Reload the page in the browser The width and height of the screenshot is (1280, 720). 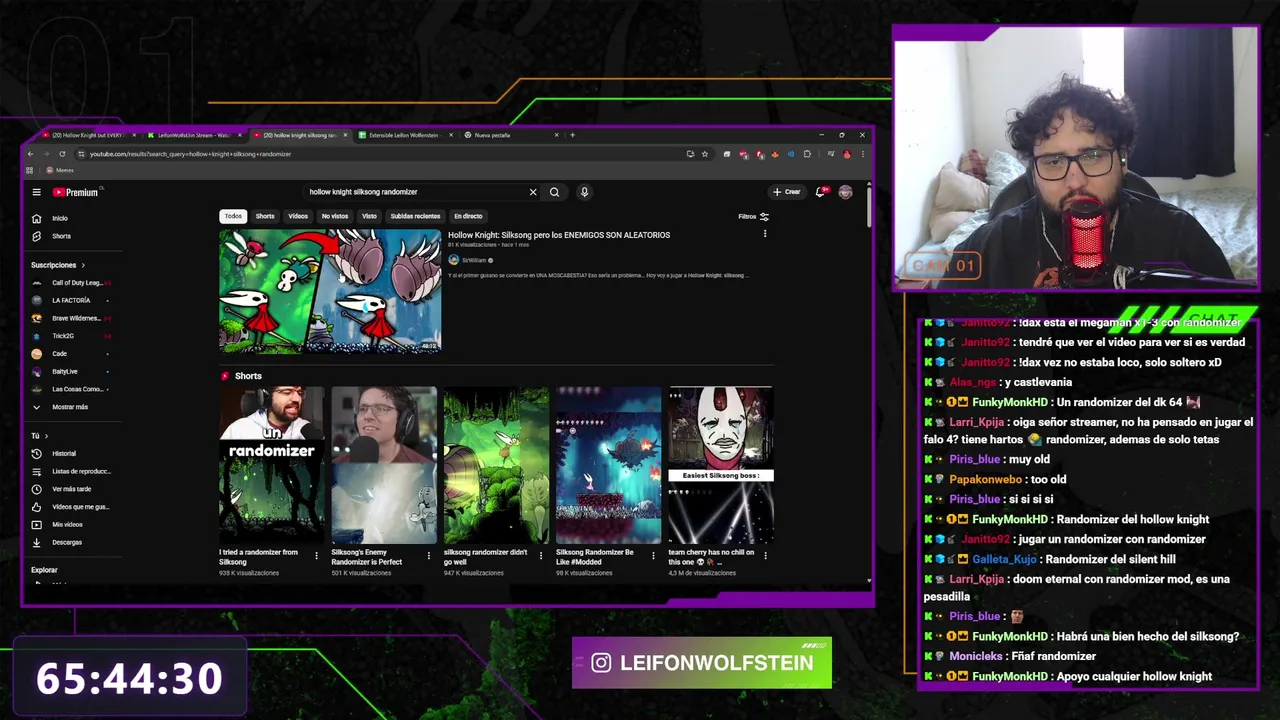pyautogui.click(x=62, y=154)
